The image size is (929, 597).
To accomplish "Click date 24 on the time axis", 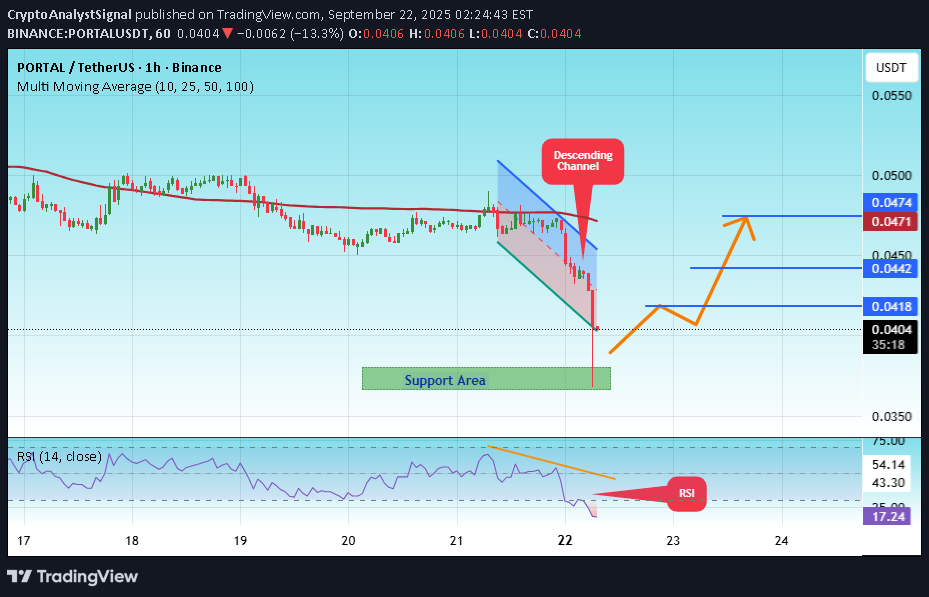I will 781,540.
